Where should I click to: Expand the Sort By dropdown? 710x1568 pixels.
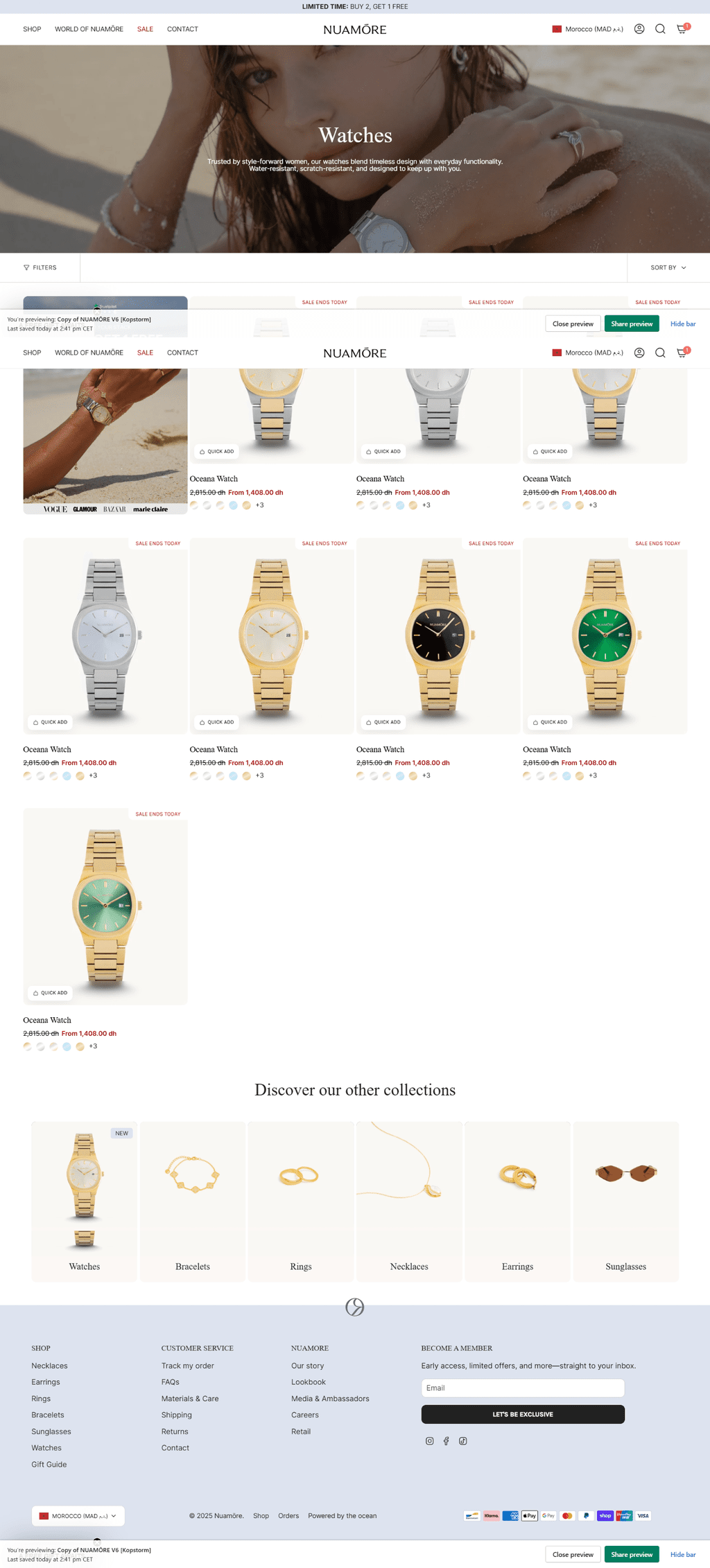coord(668,267)
